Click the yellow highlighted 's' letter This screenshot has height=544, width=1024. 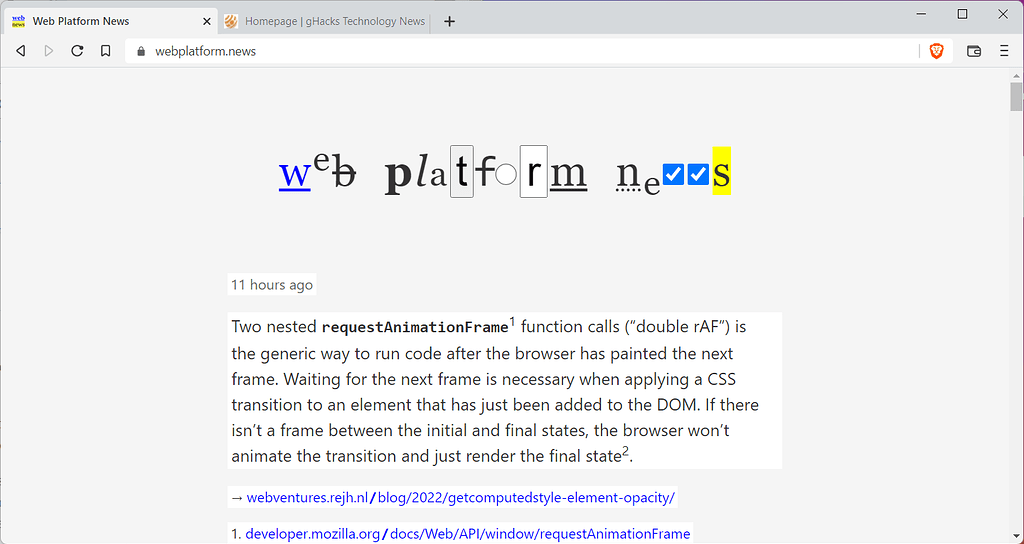[722, 171]
